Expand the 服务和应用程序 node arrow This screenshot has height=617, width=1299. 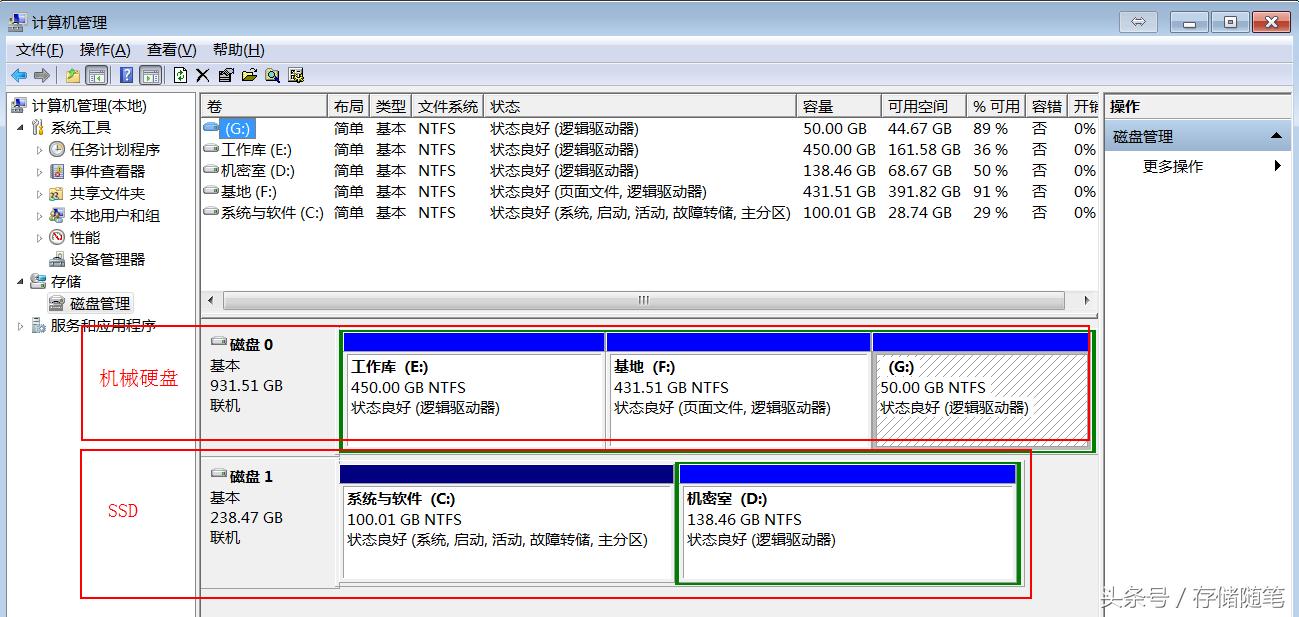(x=21, y=326)
